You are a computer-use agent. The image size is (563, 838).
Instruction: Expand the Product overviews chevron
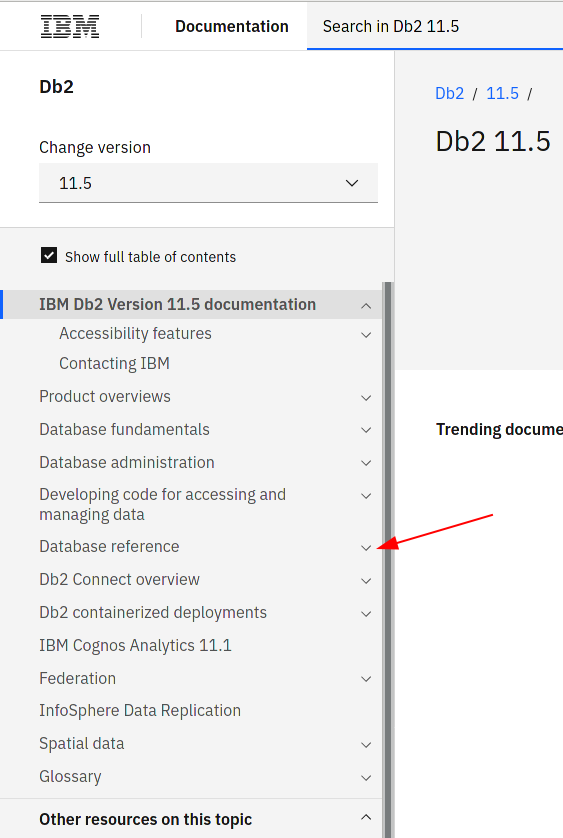pos(366,398)
